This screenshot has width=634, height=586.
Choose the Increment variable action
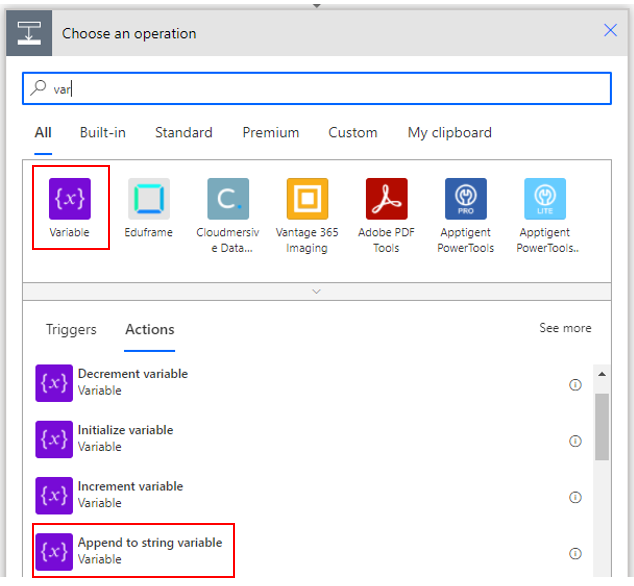point(309,495)
